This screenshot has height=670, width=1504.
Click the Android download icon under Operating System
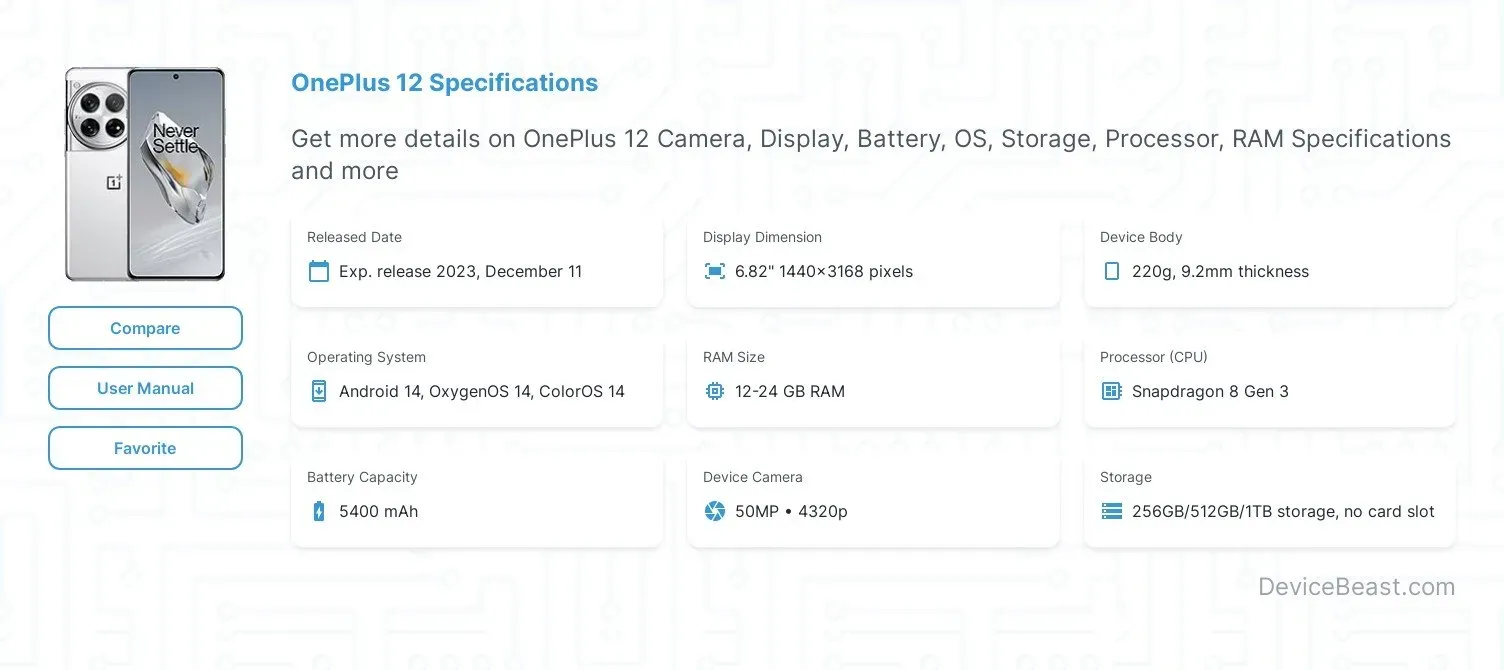point(318,391)
